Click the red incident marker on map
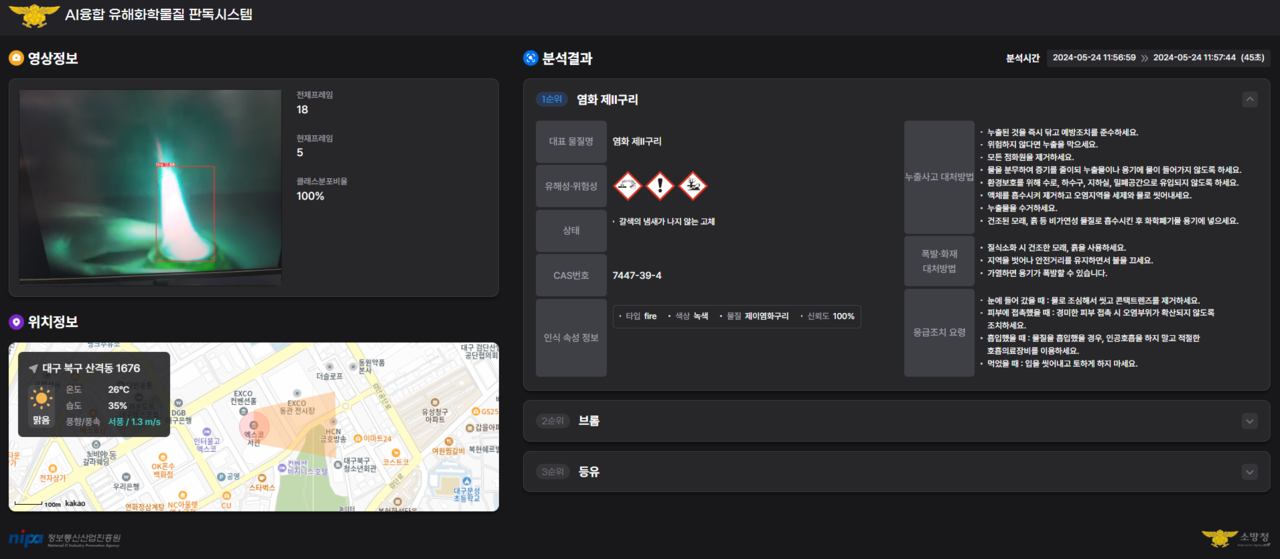The width and height of the screenshot is (1280, 559). tap(253, 429)
